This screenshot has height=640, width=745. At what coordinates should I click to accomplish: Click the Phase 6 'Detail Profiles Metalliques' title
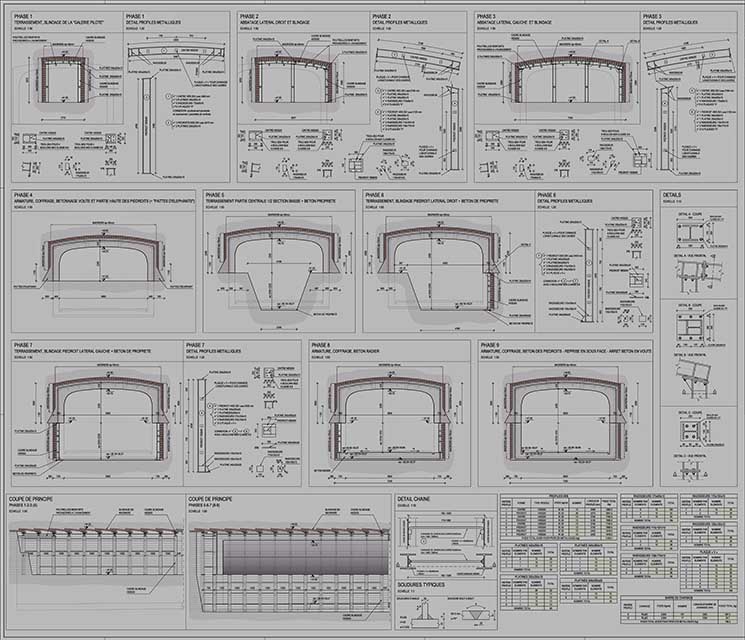pyautogui.click(x=564, y=198)
